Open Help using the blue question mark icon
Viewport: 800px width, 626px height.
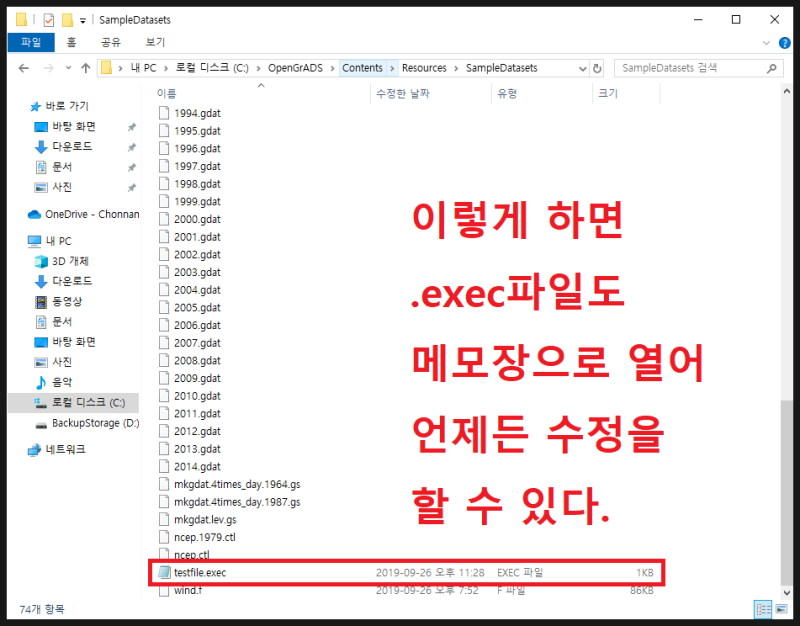coord(786,44)
